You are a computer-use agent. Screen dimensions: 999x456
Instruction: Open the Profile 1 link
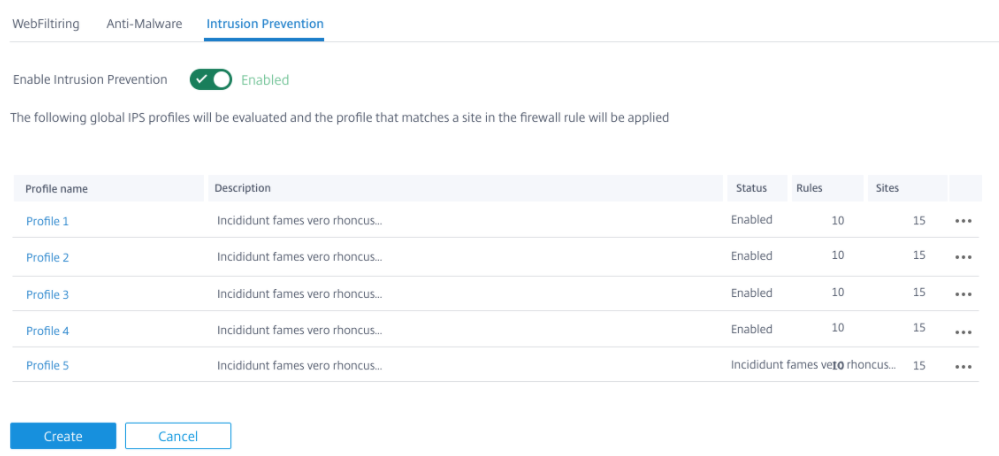point(47,221)
